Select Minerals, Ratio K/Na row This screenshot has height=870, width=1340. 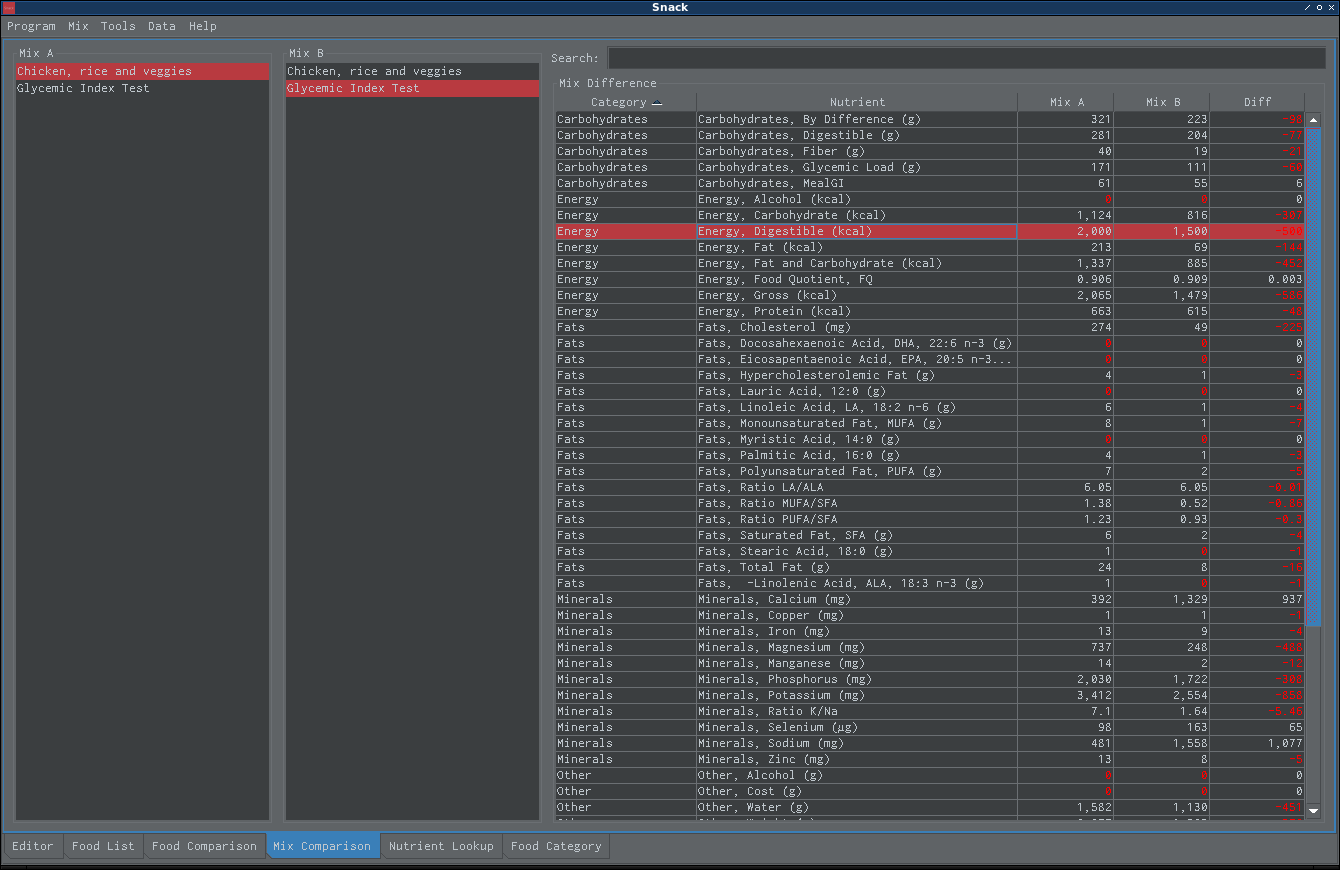tap(929, 711)
